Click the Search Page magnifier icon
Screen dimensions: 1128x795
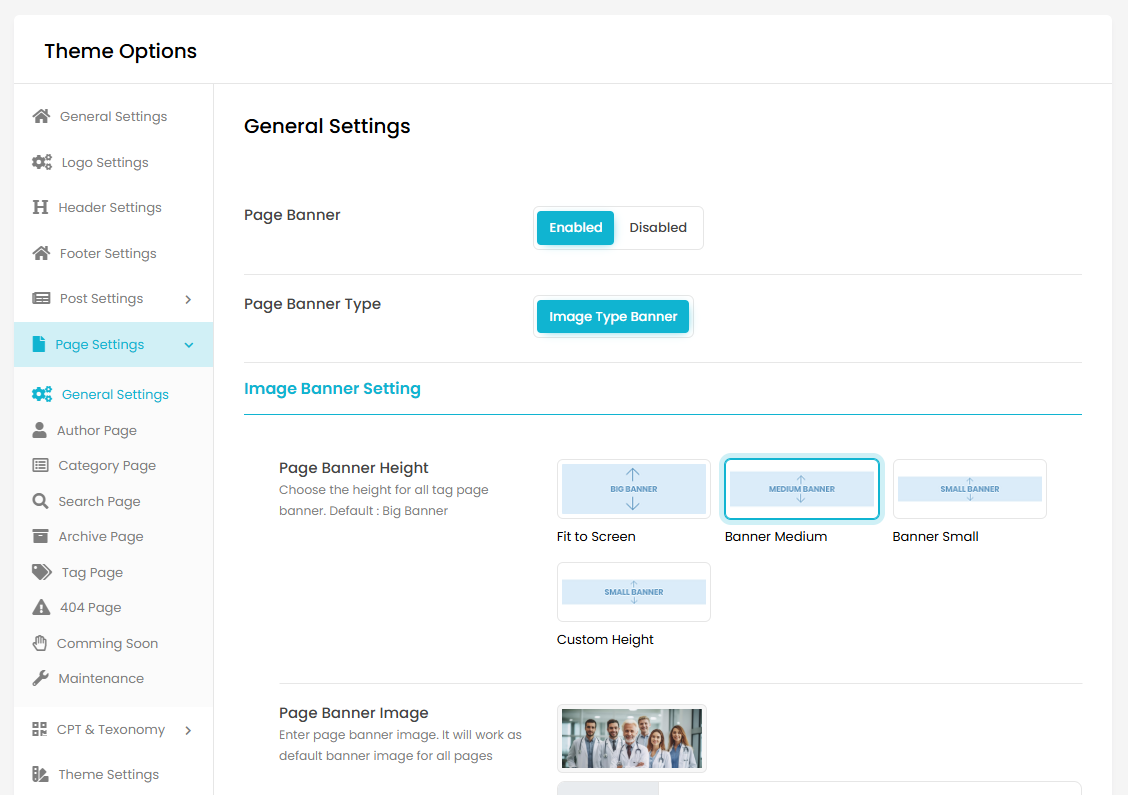tap(40, 501)
